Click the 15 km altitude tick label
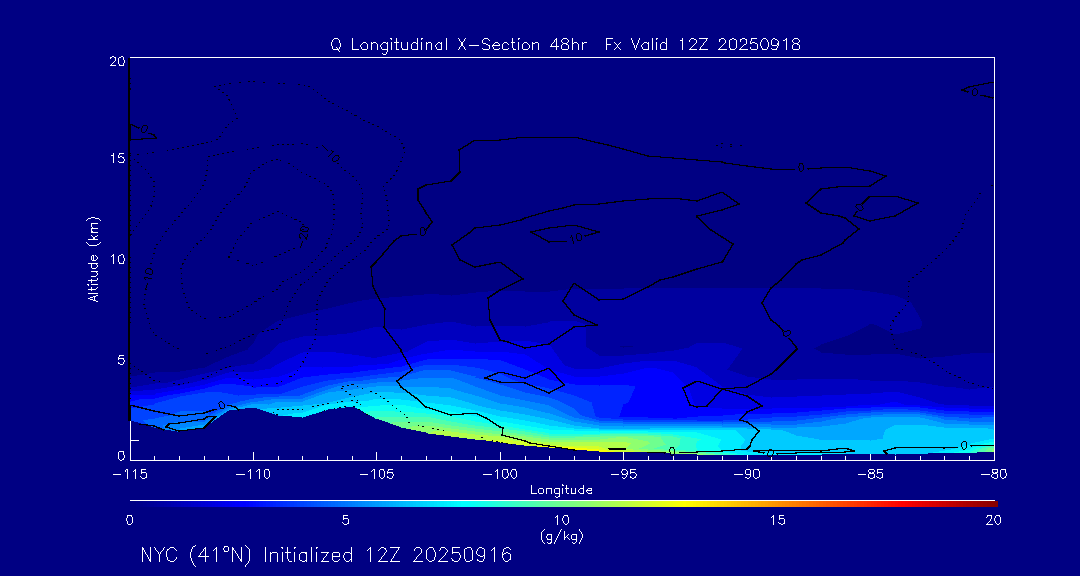 coord(115,159)
